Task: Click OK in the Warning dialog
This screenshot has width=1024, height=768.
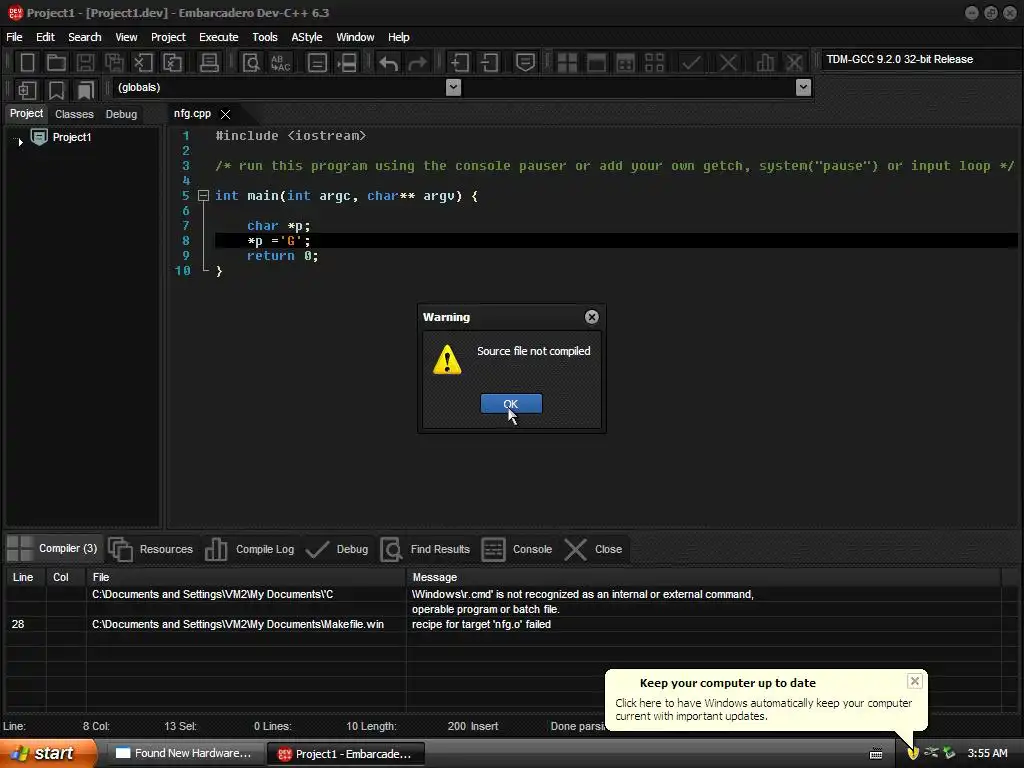Action: 511,404
